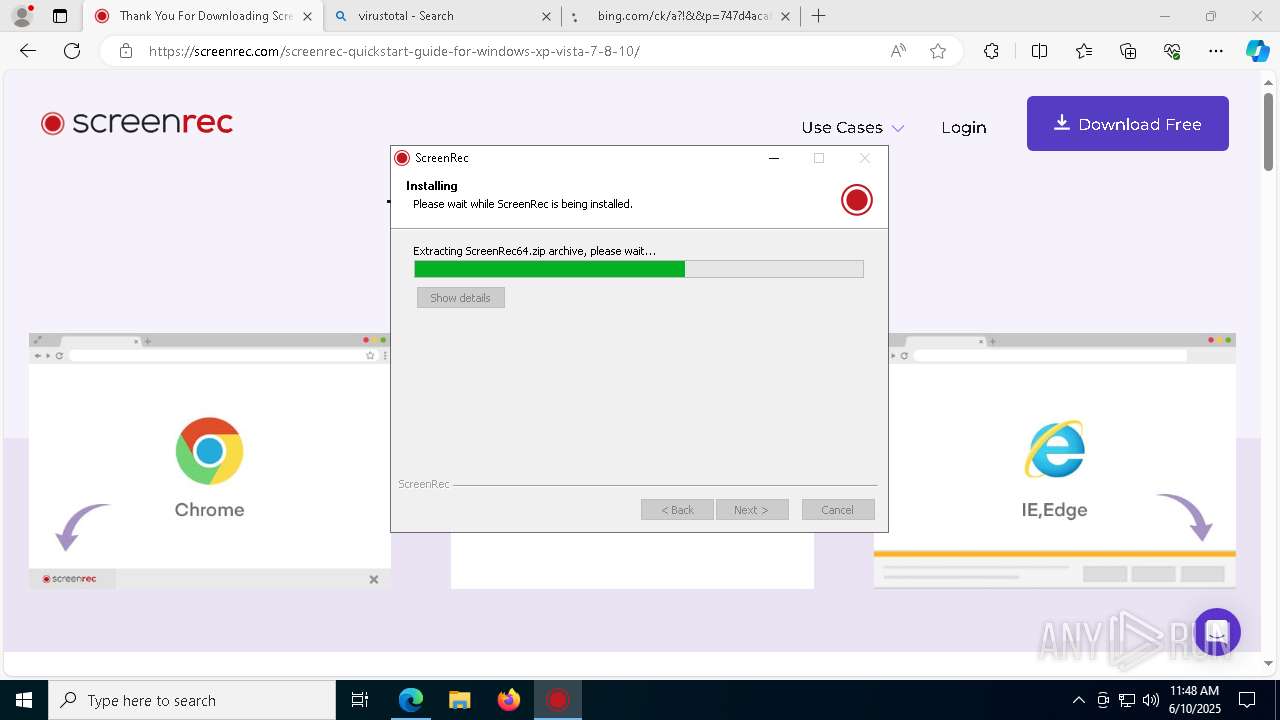Close the screenrec download bar in Chrome illustration
This screenshot has width=1280, height=720.
[x=374, y=579]
